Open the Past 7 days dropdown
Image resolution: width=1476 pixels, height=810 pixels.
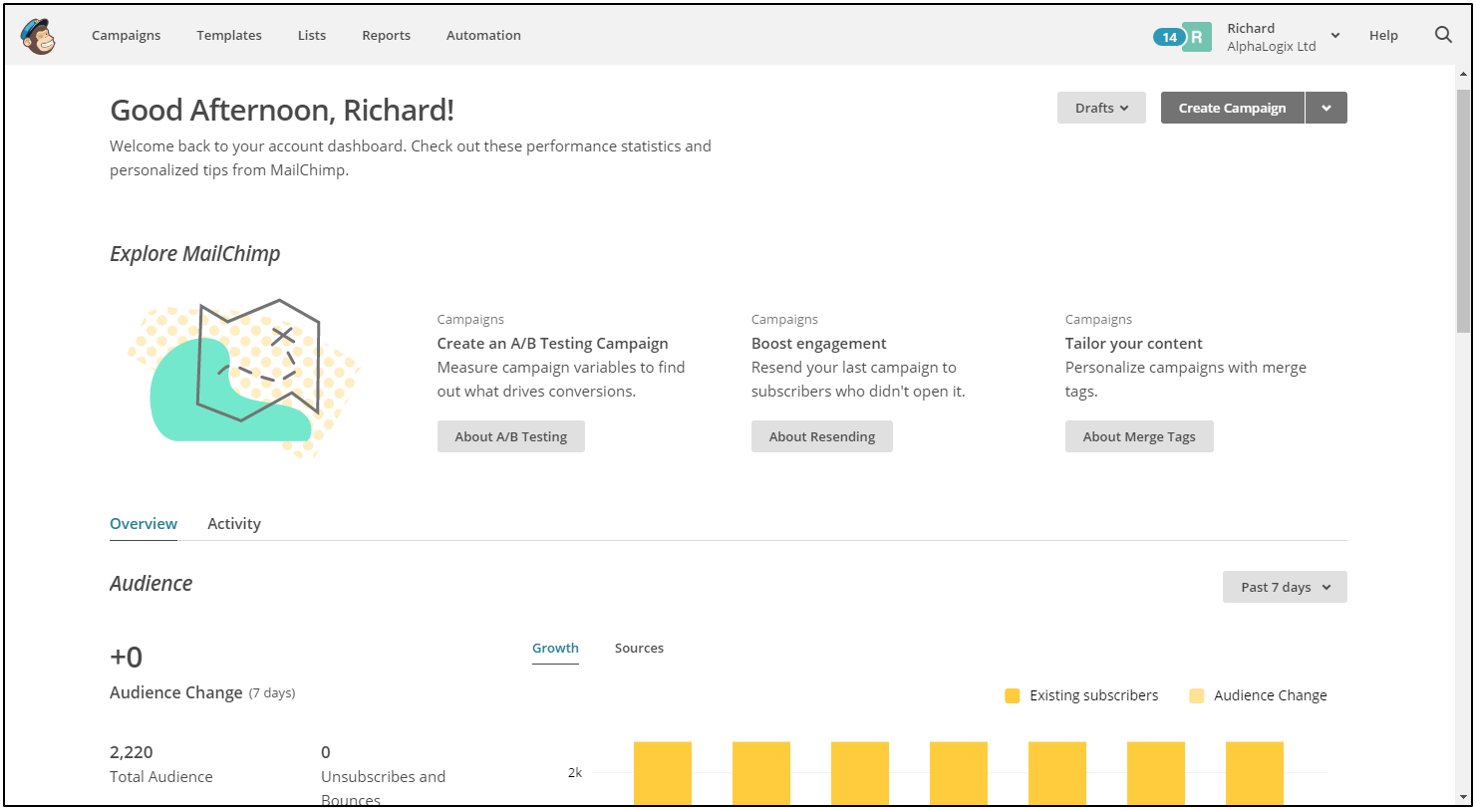coord(1285,587)
